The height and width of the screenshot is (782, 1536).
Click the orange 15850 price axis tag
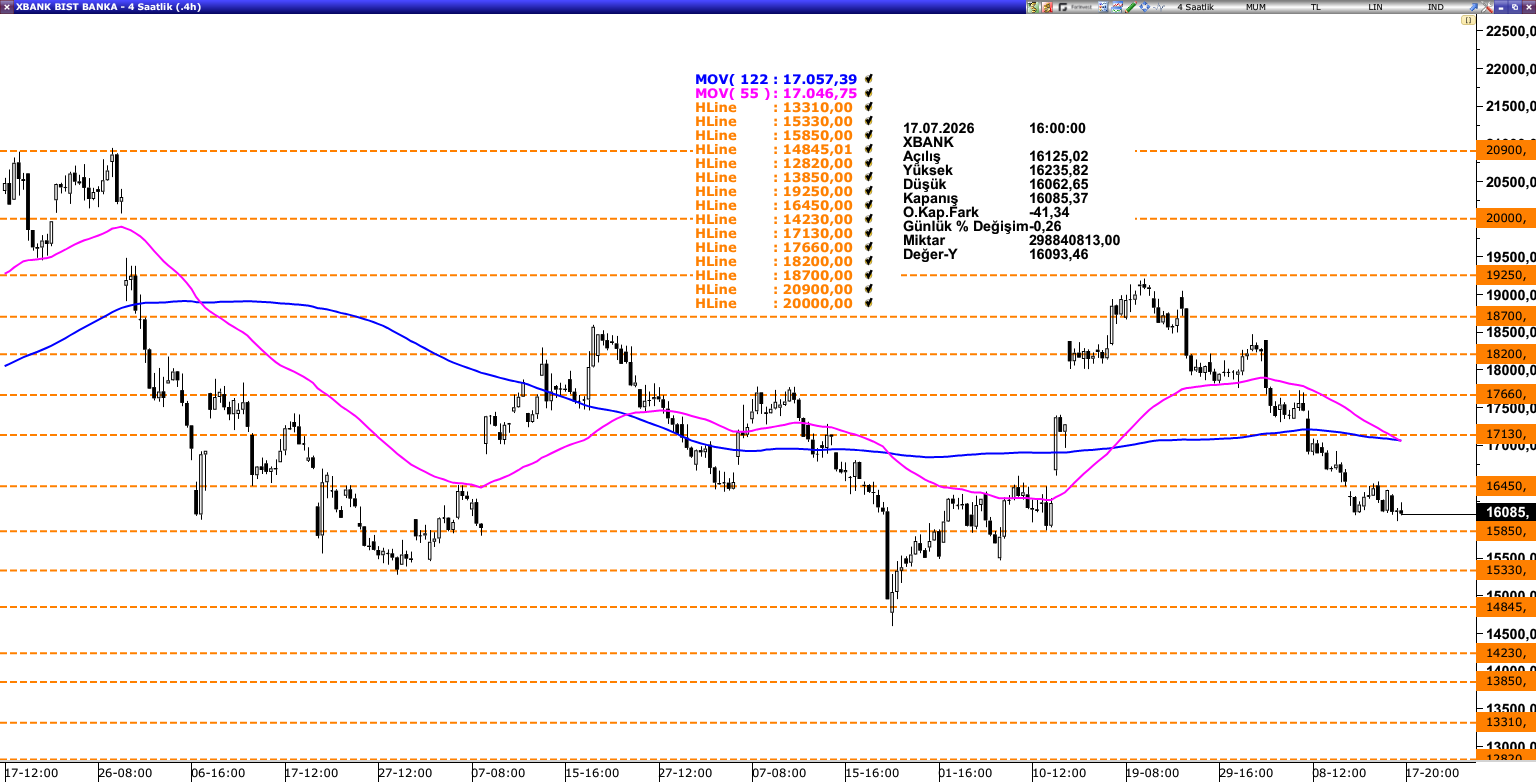[x=1505, y=531]
